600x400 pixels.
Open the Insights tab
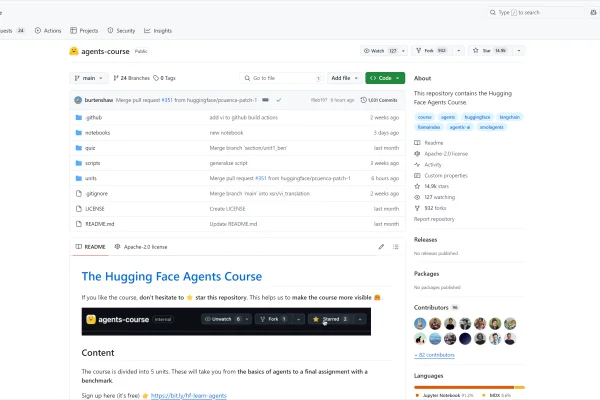[158, 31]
